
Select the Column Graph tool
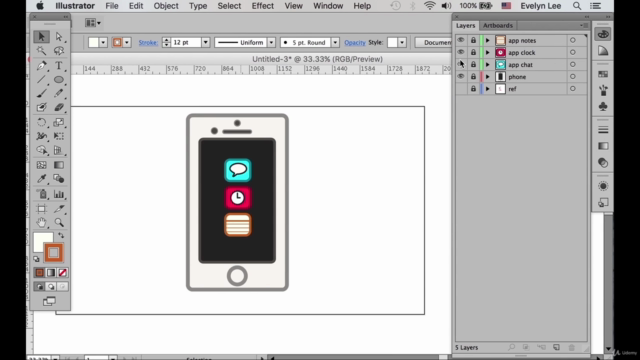click(x=59, y=194)
